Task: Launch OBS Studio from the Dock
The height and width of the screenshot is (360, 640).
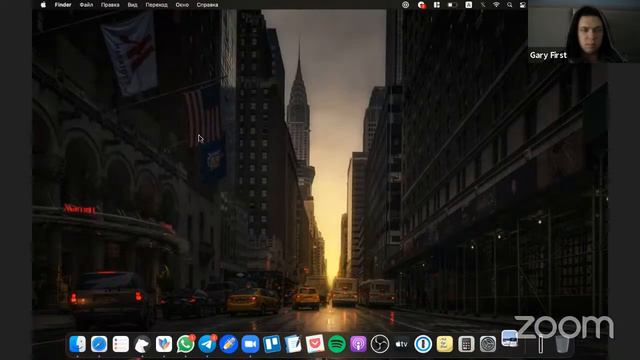Action: click(380, 344)
